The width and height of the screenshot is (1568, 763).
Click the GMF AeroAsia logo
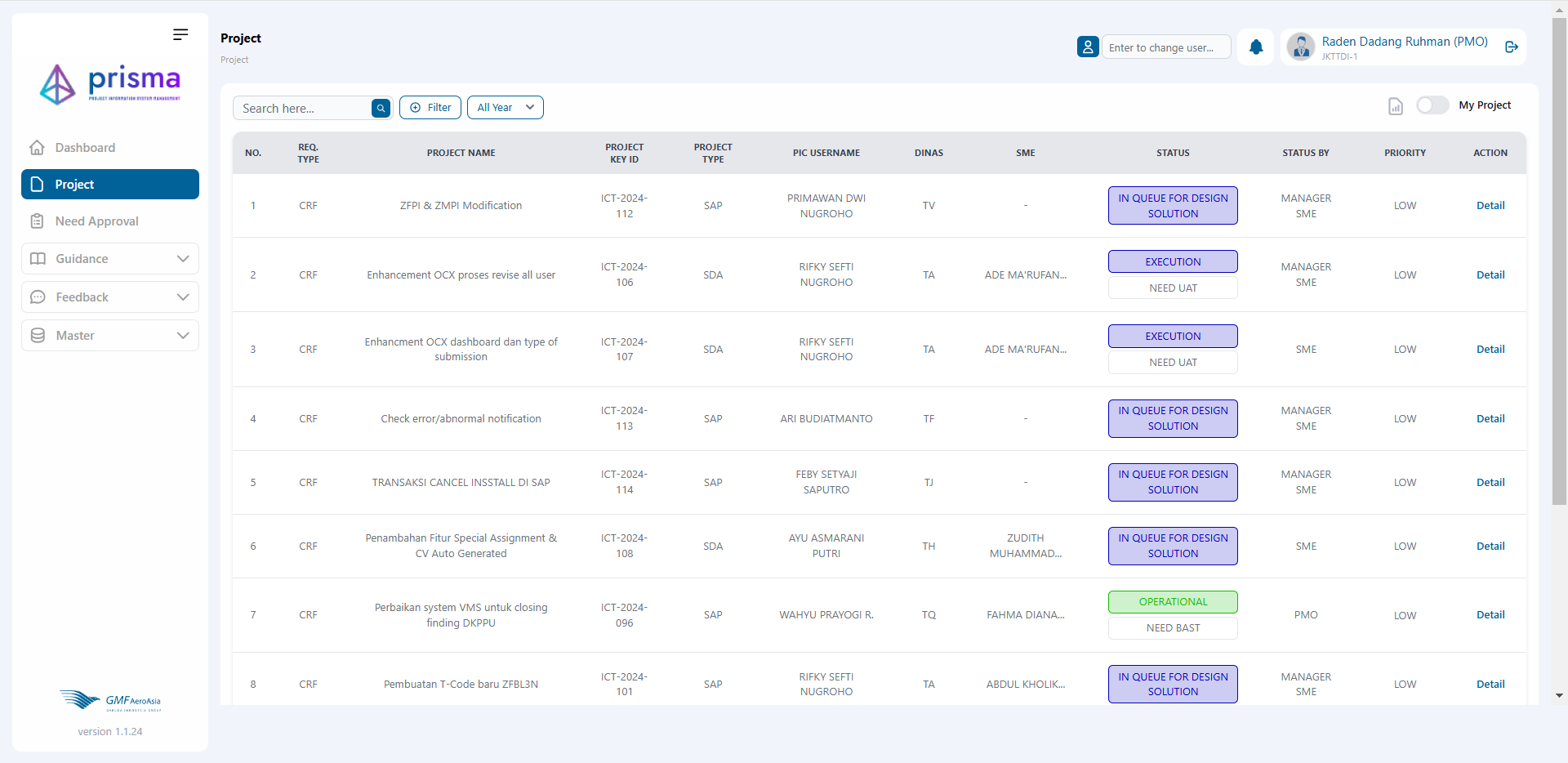(110, 701)
